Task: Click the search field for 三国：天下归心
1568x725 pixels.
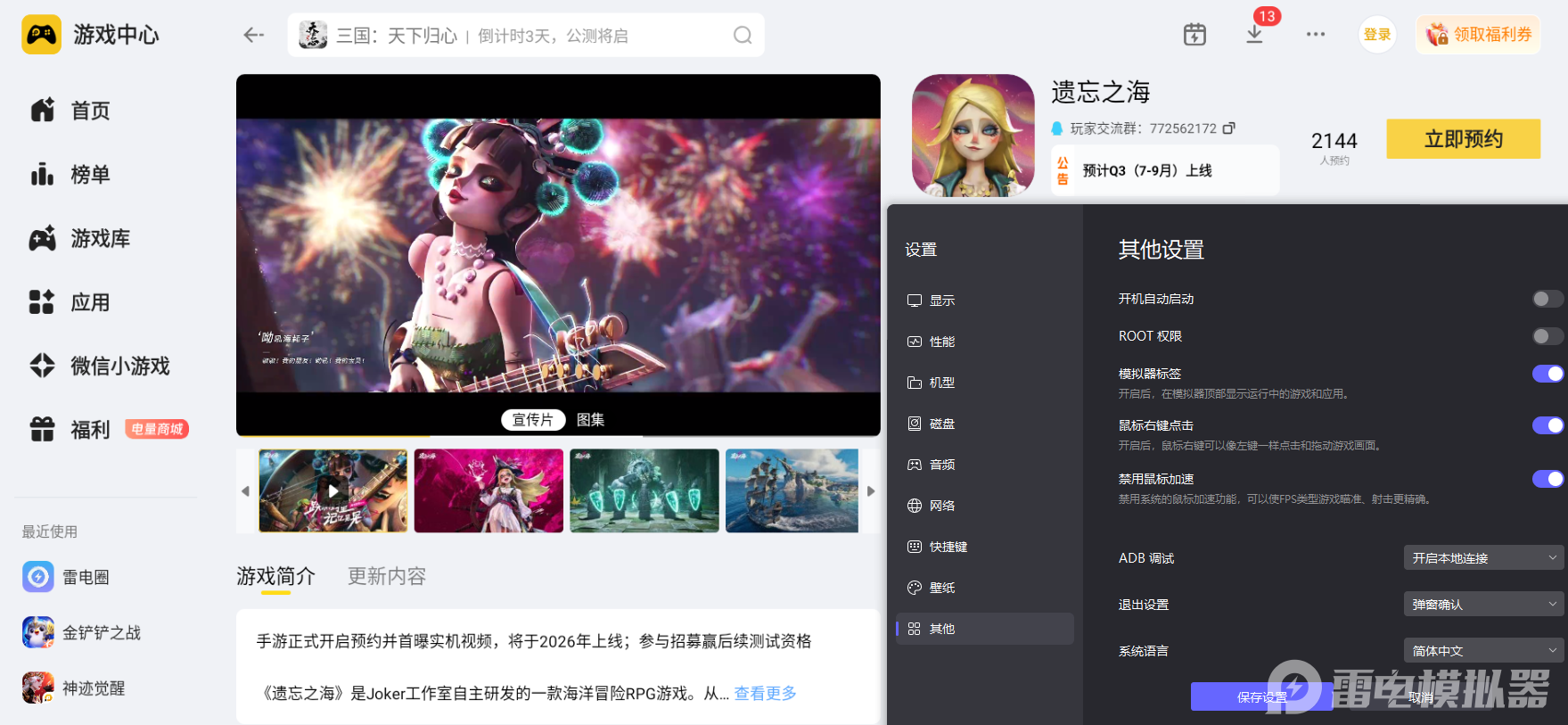Action: [x=526, y=35]
